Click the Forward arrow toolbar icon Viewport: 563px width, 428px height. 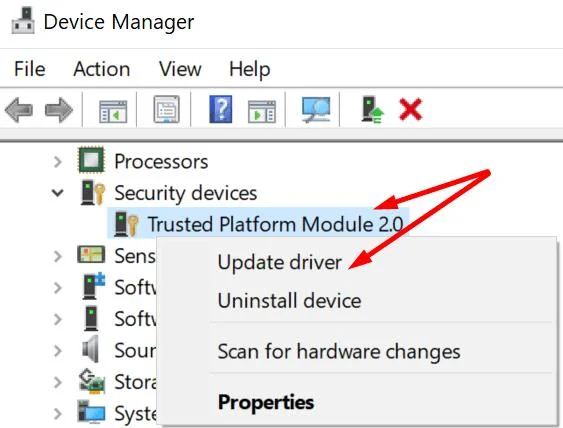pyautogui.click(x=59, y=110)
